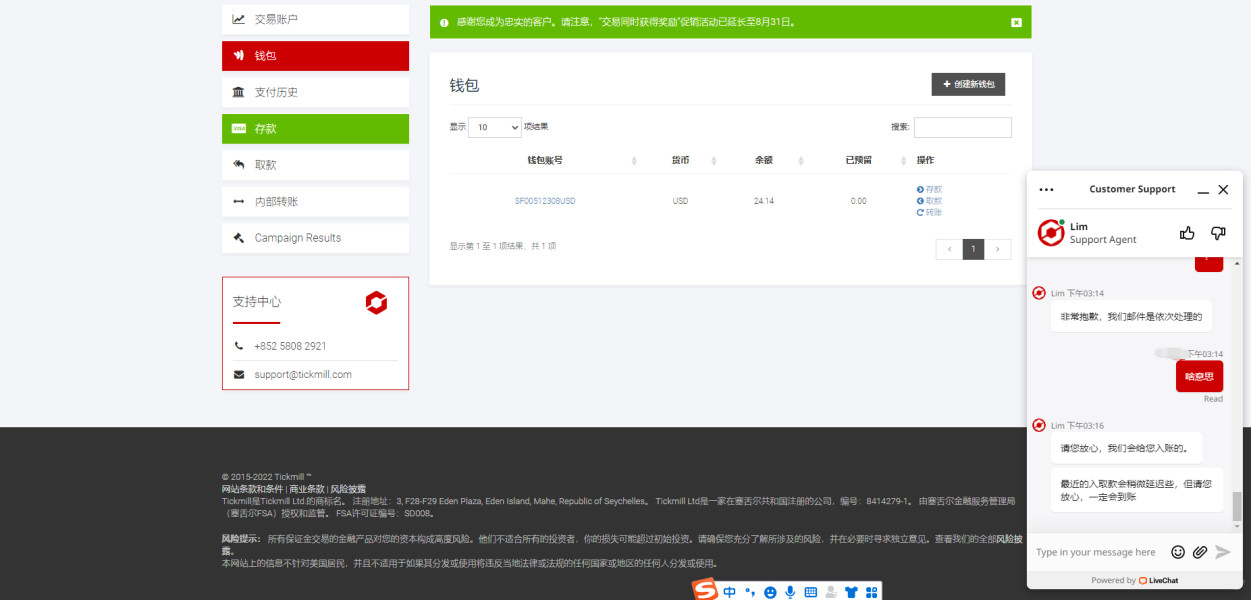Sort table by 已预留 column

click(858, 160)
